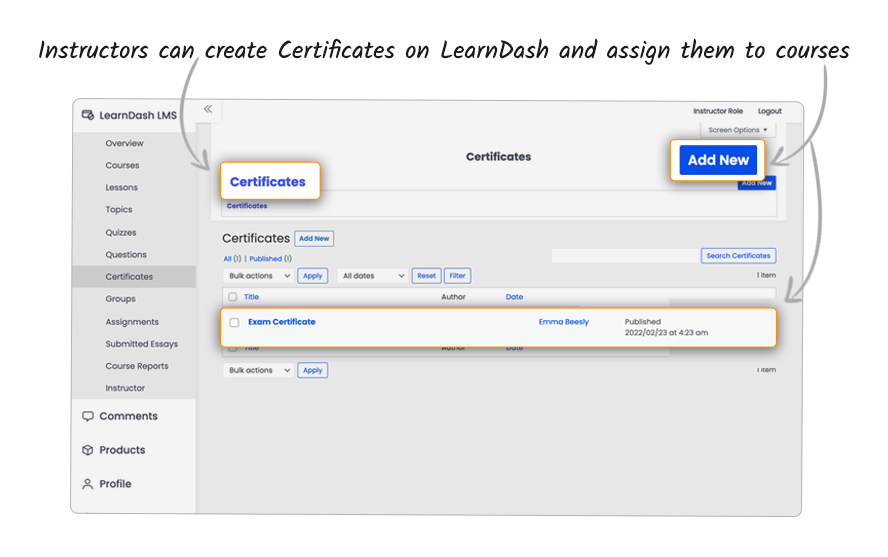The image size is (888, 557).
Task: Click the Reset button
Action: tap(426, 276)
